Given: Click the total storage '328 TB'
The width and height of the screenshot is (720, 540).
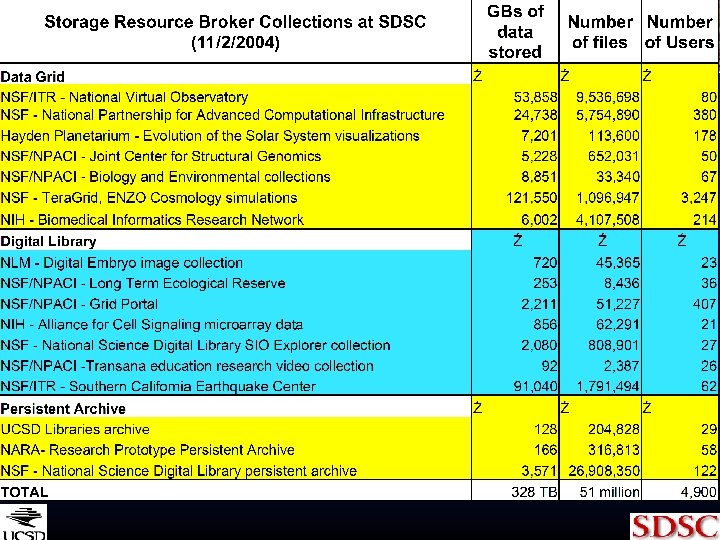Looking at the screenshot, I should [534, 492].
